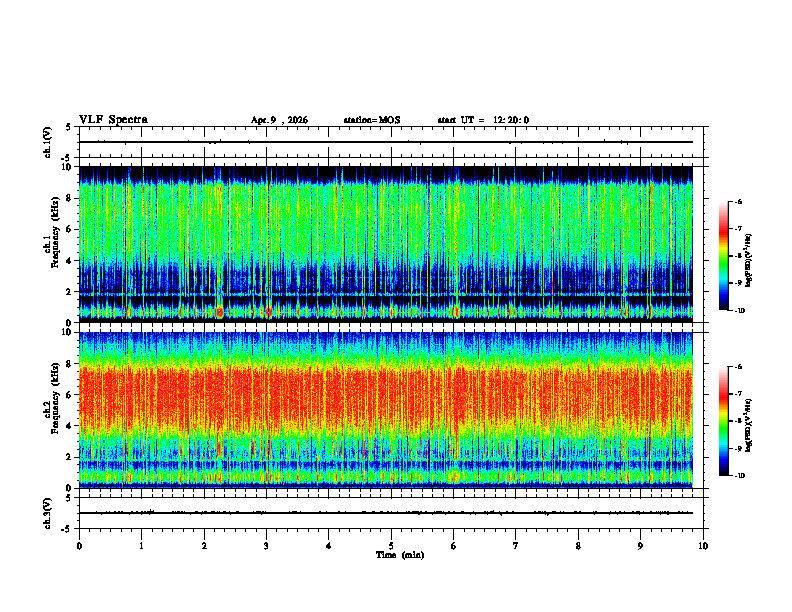Click time axis tick label "10"
Viewport: 792px width, 612px height.
703,546
